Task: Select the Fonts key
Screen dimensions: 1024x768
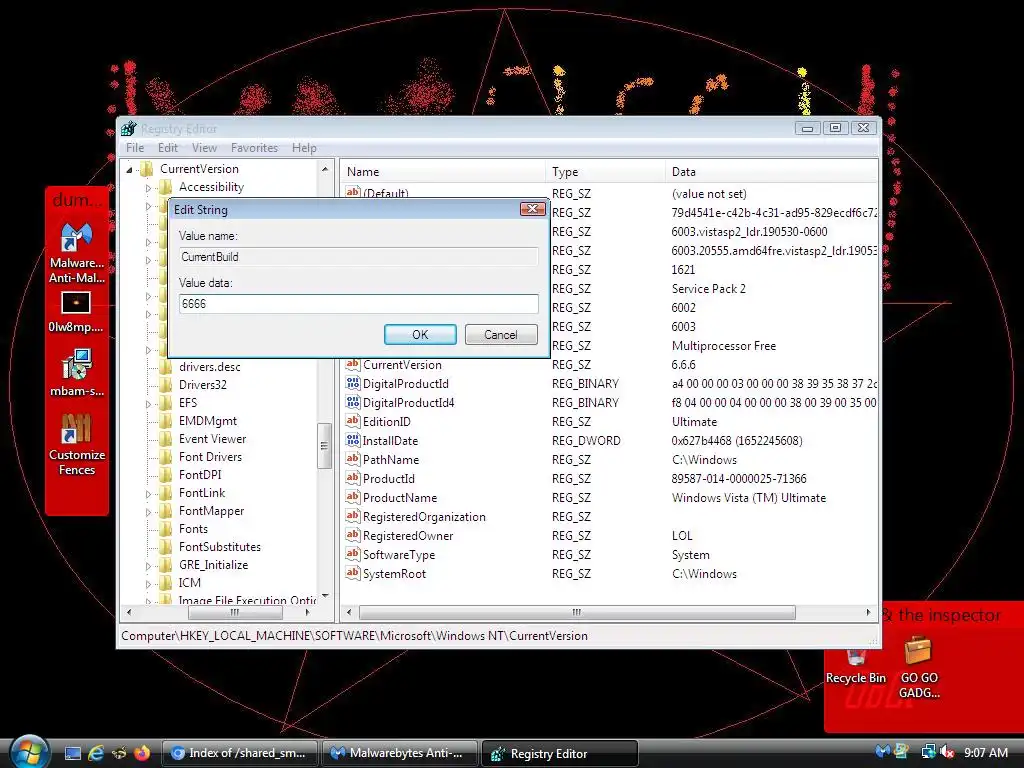Action: 193,529
